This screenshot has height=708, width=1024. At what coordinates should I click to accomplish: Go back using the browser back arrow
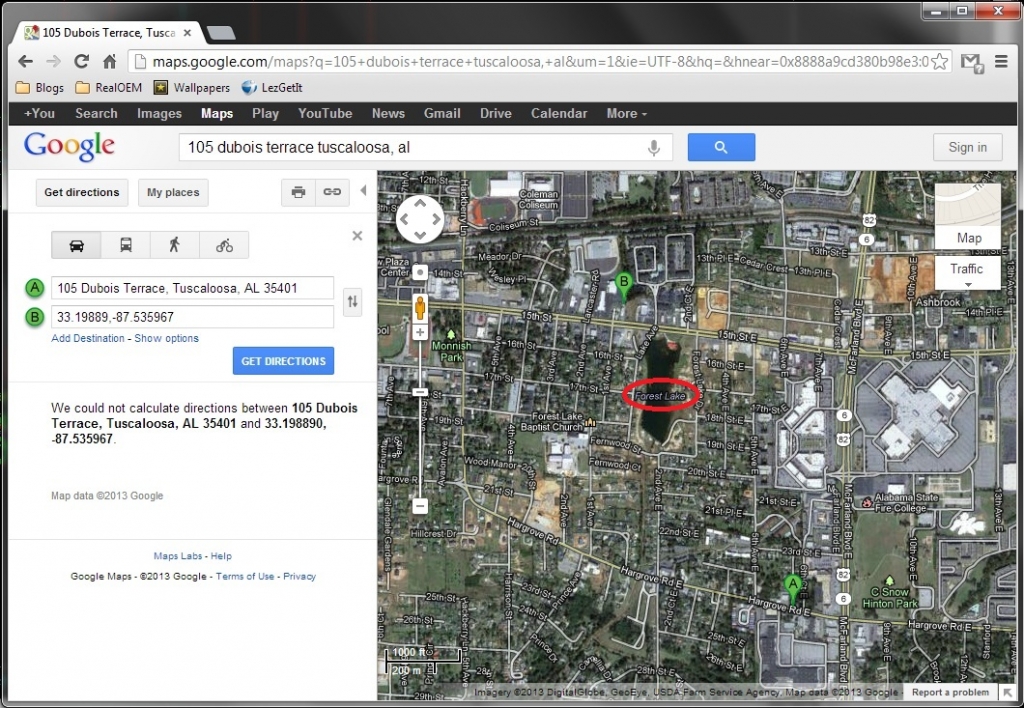pos(25,61)
